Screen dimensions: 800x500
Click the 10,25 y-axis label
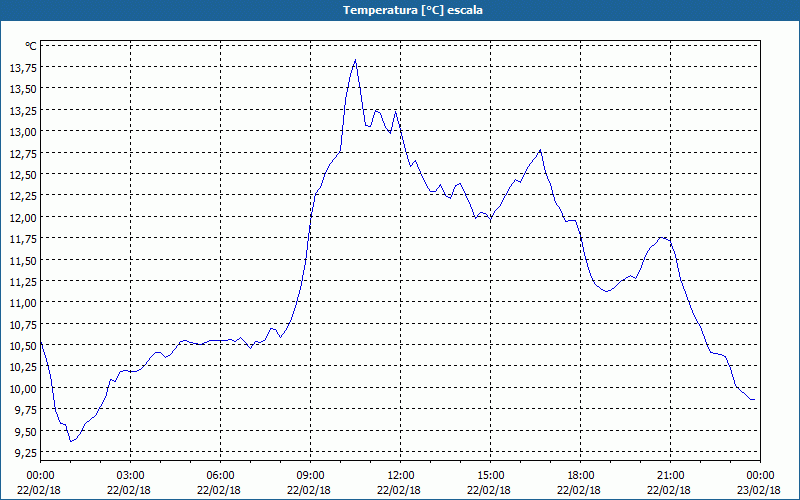[x=23, y=367]
